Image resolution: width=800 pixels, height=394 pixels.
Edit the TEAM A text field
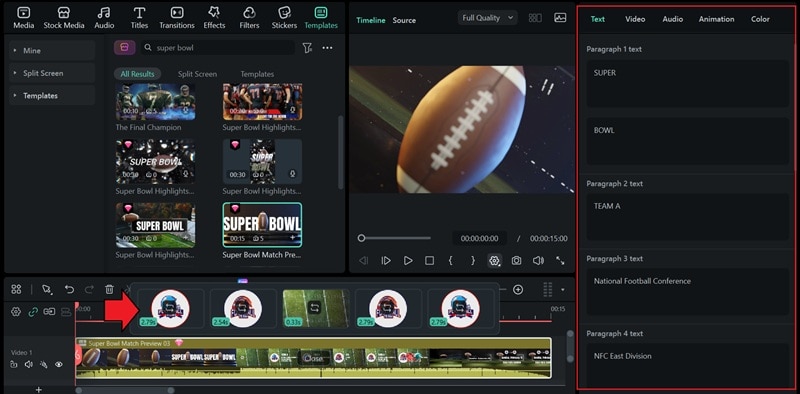click(687, 217)
